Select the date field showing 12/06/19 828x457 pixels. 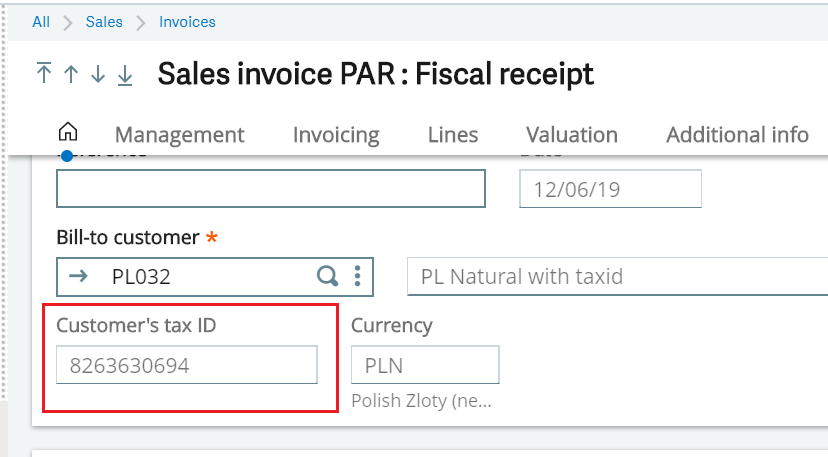610,189
